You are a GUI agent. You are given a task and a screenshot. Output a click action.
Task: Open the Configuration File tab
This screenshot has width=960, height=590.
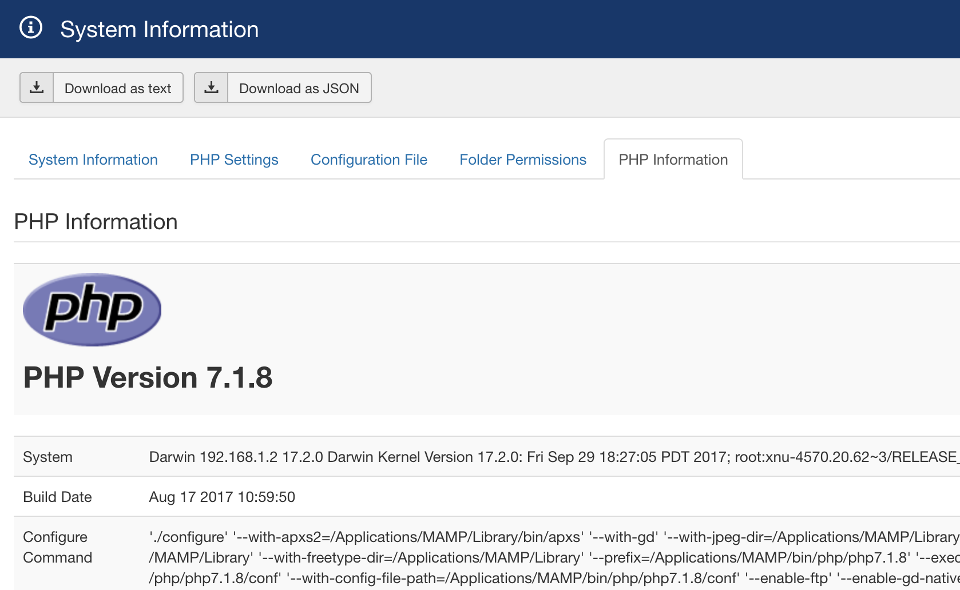click(369, 160)
